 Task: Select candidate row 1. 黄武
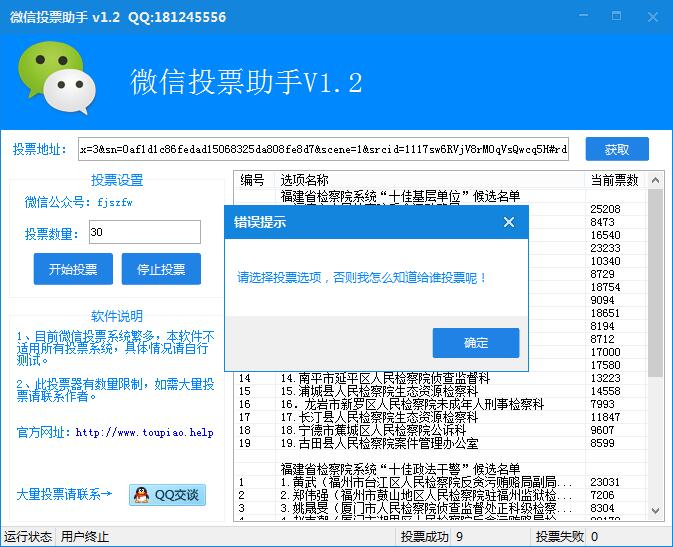point(440,482)
